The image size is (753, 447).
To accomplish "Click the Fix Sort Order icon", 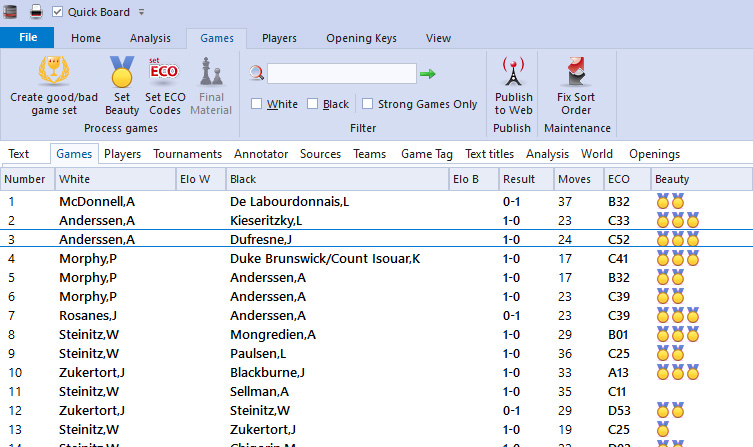I will pos(576,71).
